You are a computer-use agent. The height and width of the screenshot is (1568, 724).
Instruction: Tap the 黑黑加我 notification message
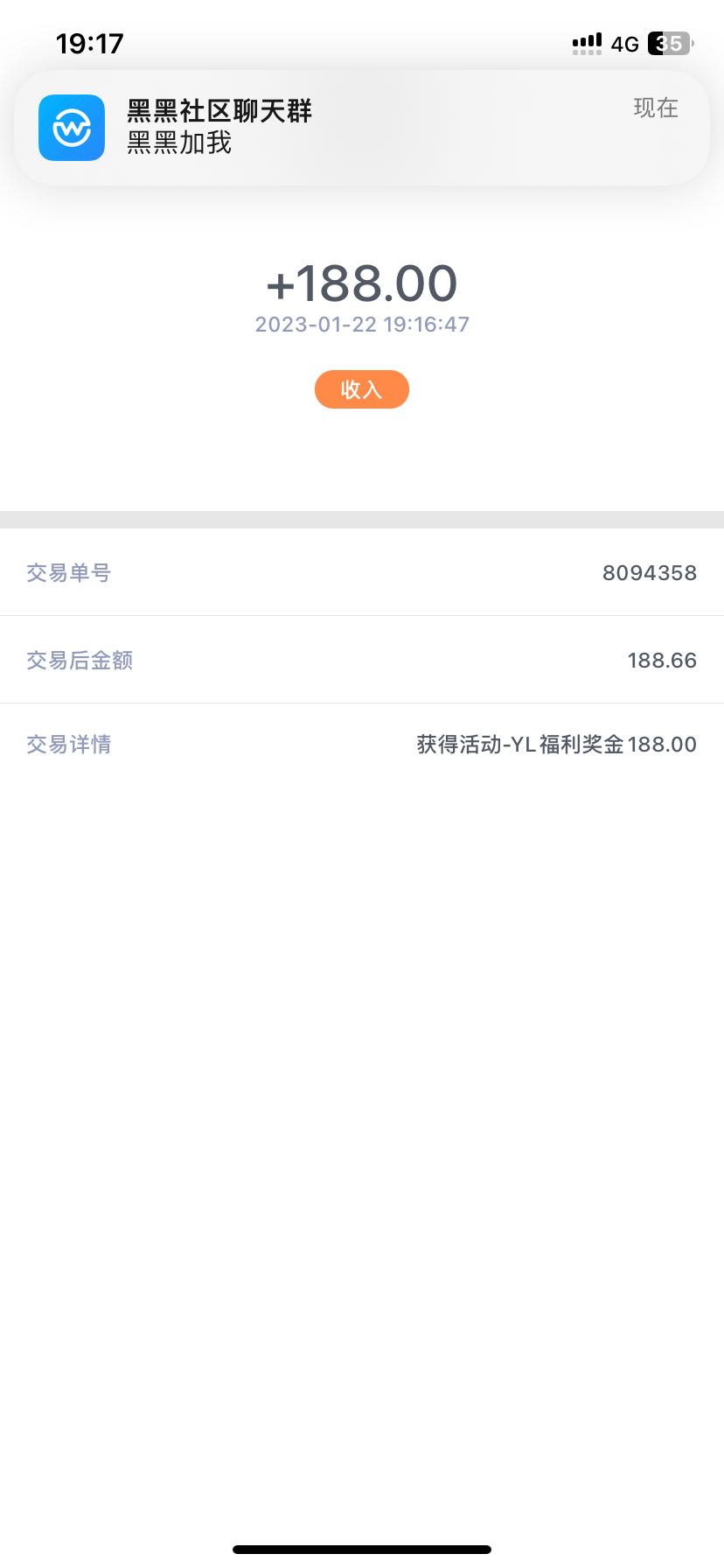click(x=179, y=143)
